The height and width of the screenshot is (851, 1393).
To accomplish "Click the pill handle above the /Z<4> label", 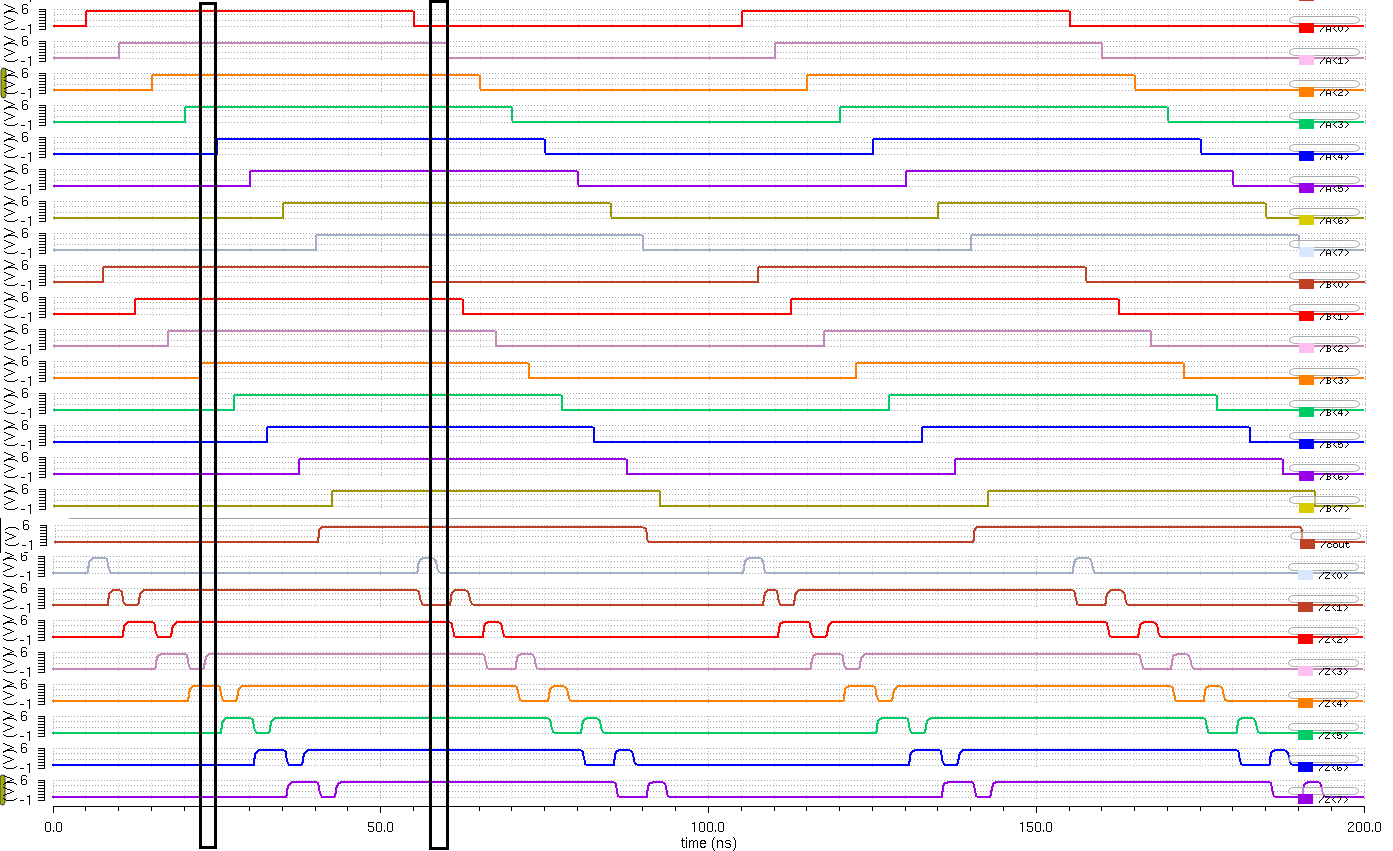I will click(x=1324, y=695).
